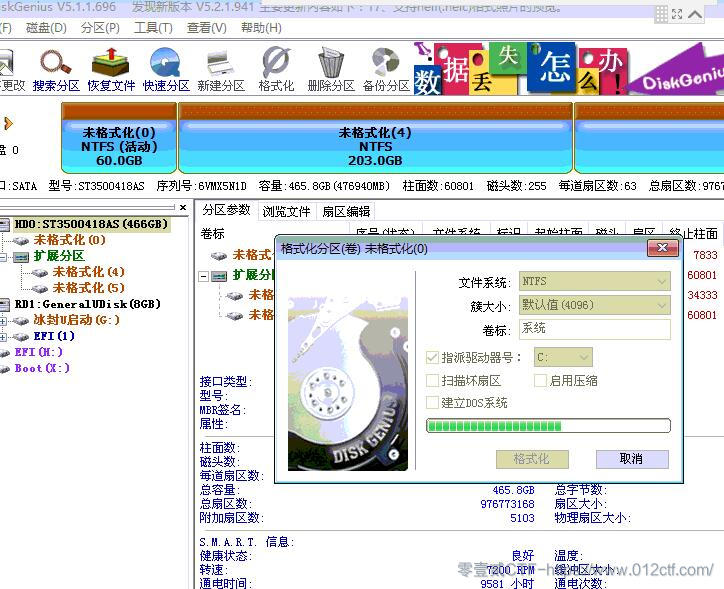Open the grid icon at top right
Image resolution: width=724 pixels, height=589 pixels.
[661, 14]
